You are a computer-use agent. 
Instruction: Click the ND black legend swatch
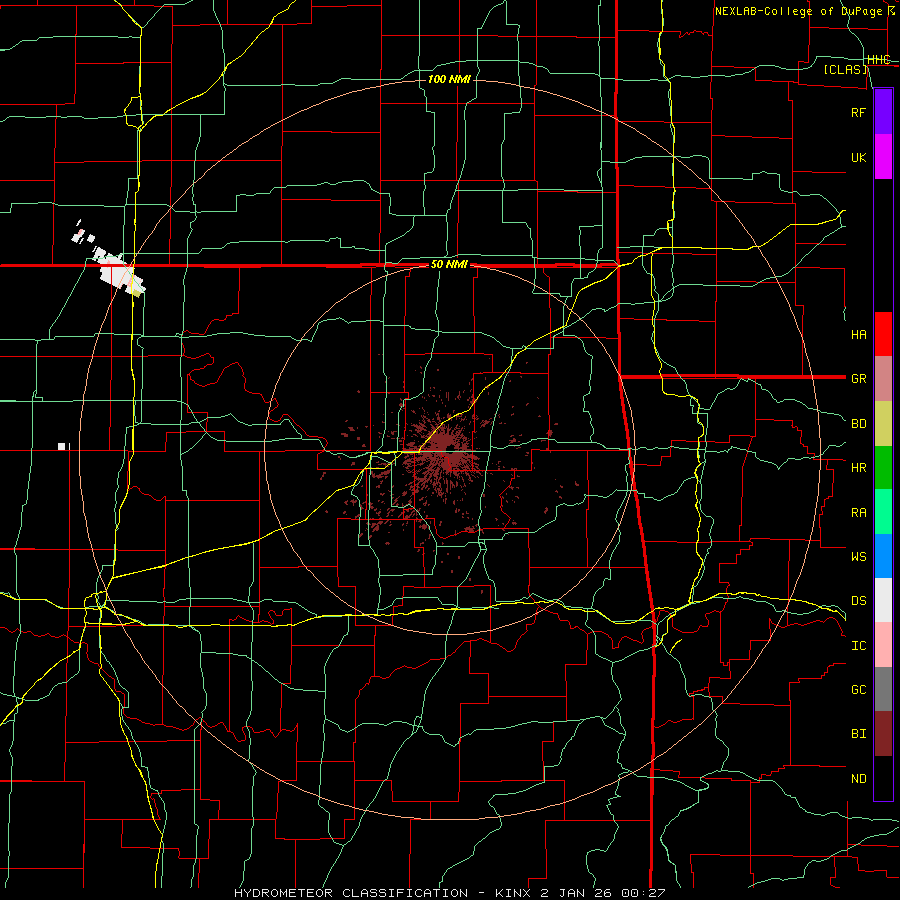(883, 778)
